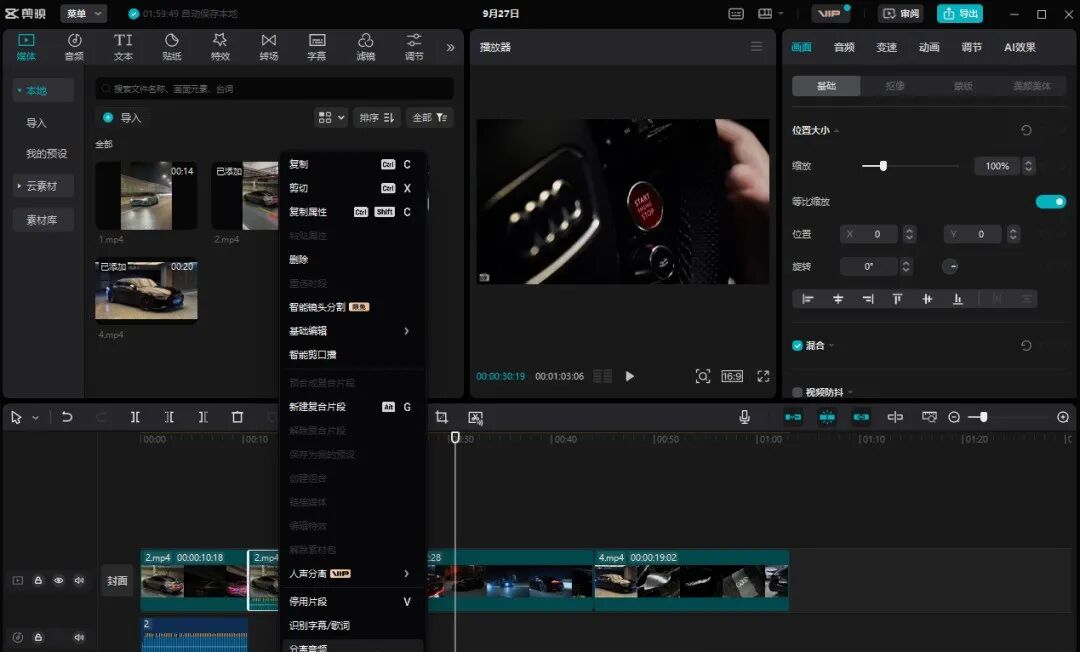1080x652 pixels.
Task: Select 删除 from the context menu
Action: (299, 260)
